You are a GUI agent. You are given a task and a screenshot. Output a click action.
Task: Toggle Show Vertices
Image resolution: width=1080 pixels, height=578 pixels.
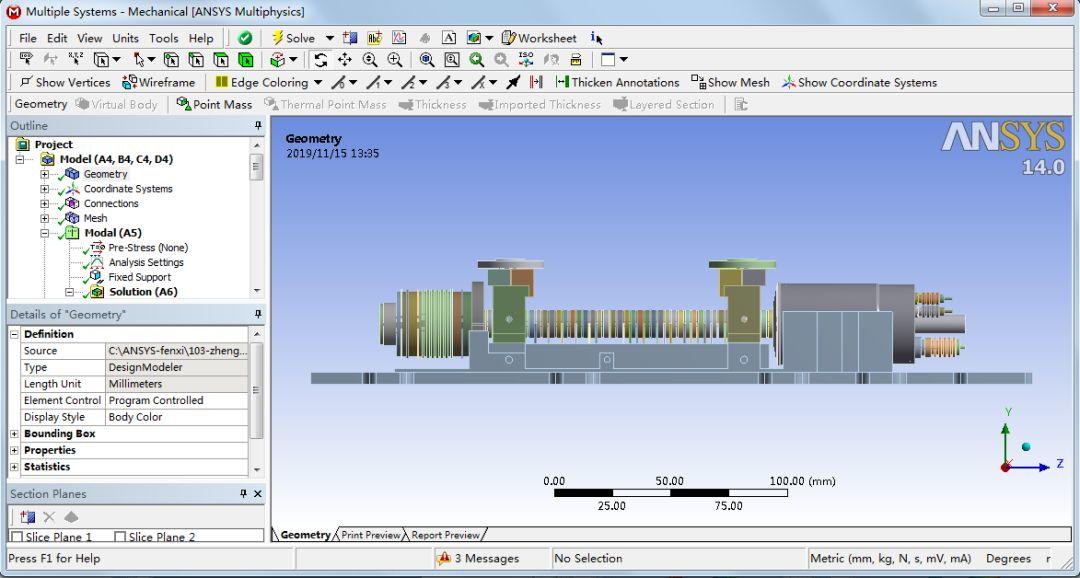click(x=65, y=82)
